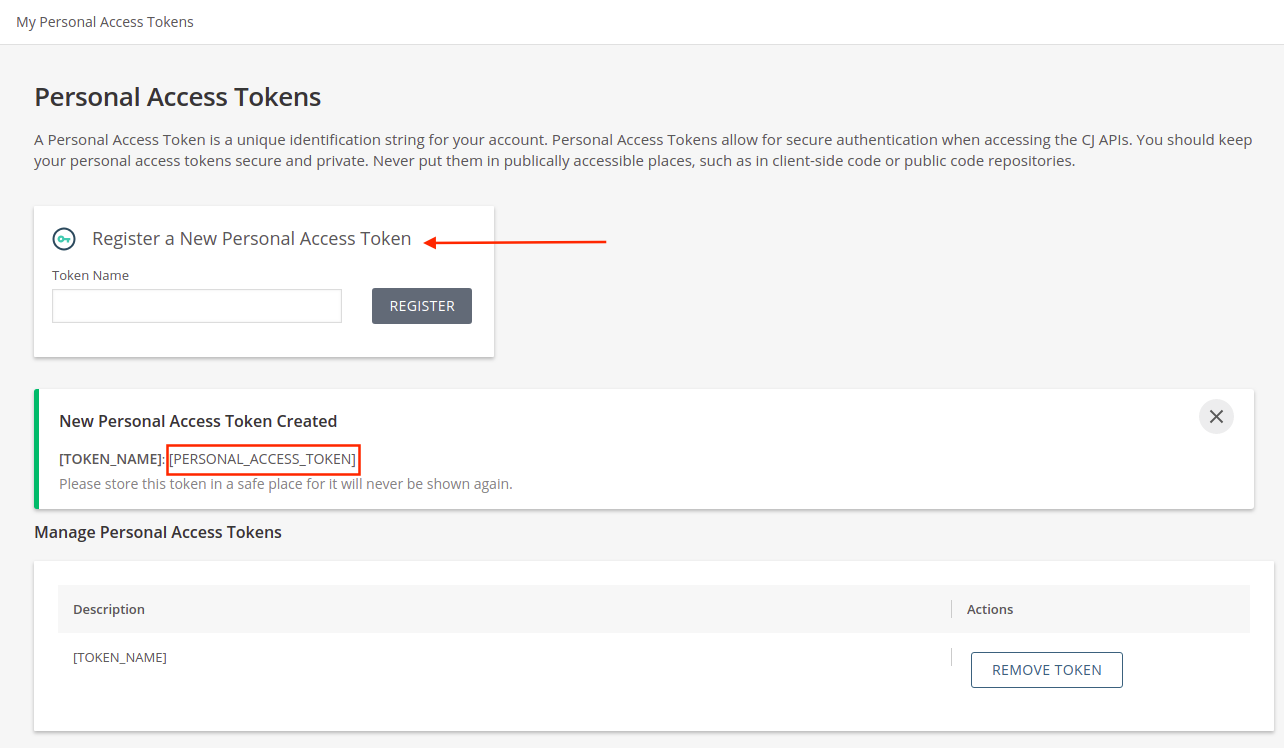This screenshot has height=748, width=1284.
Task: Focus the Token Name input field
Action: tap(197, 306)
